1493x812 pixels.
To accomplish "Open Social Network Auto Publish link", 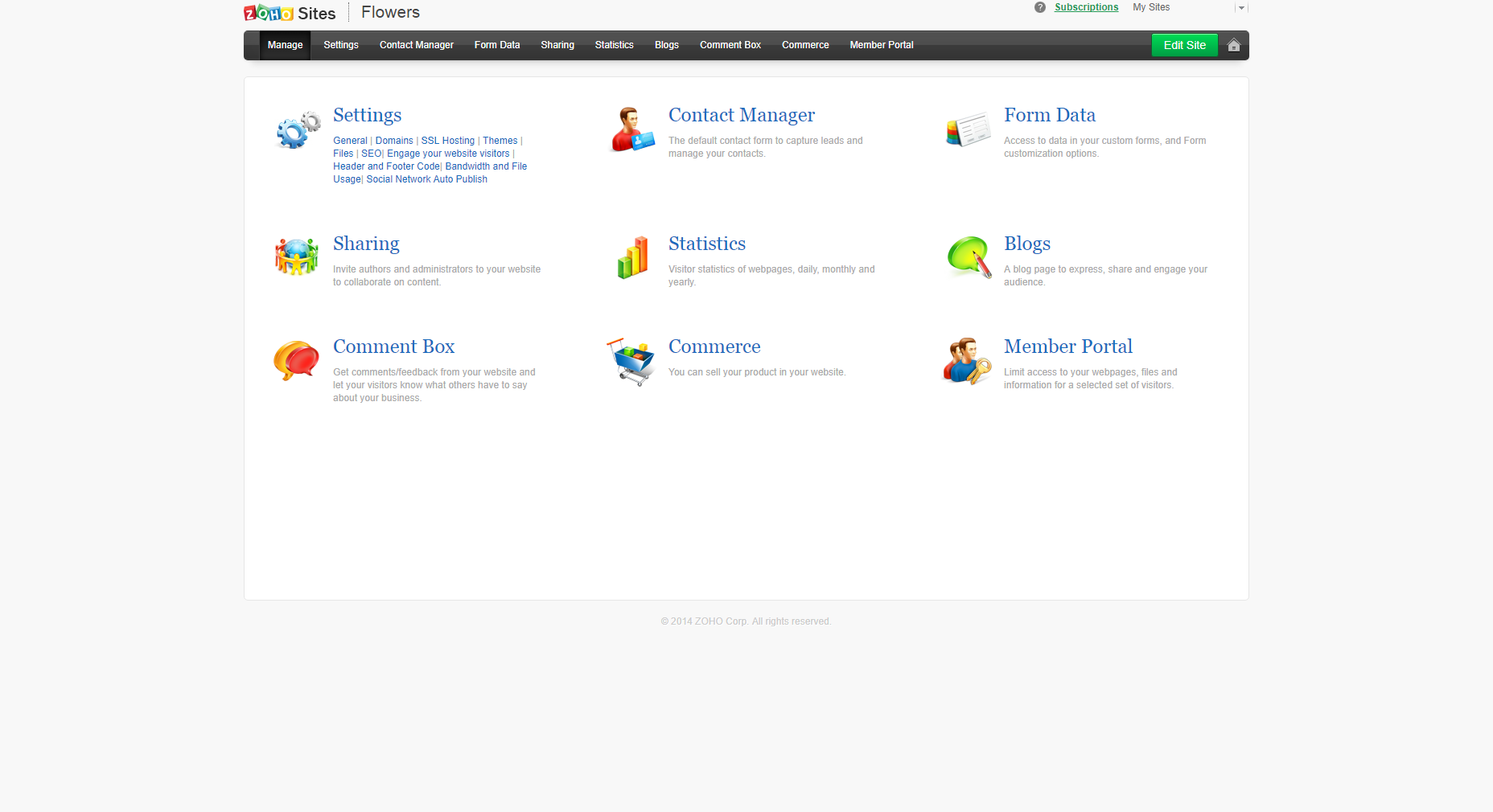I will [427, 179].
